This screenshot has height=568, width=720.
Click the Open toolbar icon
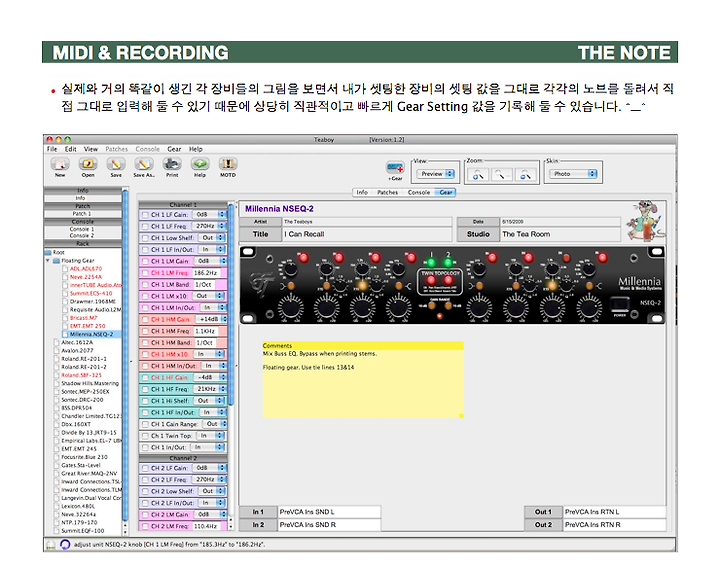(x=88, y=164)
